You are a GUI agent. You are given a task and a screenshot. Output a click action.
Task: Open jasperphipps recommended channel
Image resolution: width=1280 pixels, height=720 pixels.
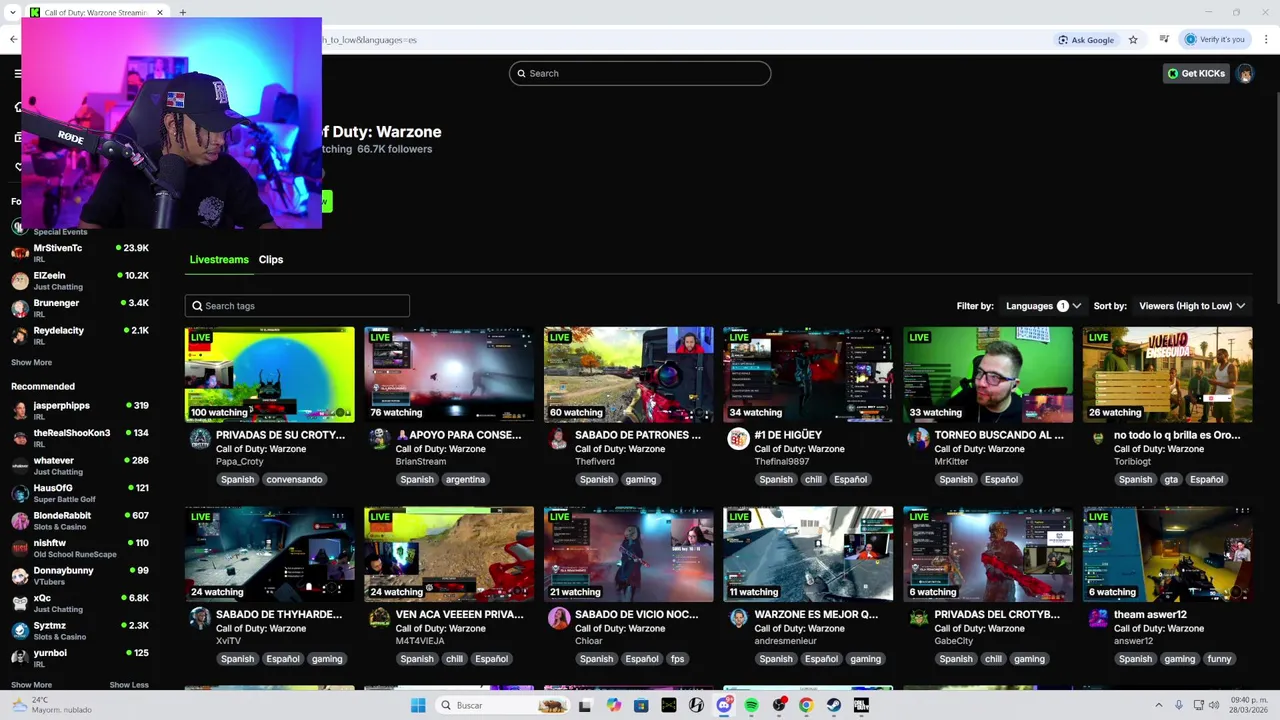(80, 410)
